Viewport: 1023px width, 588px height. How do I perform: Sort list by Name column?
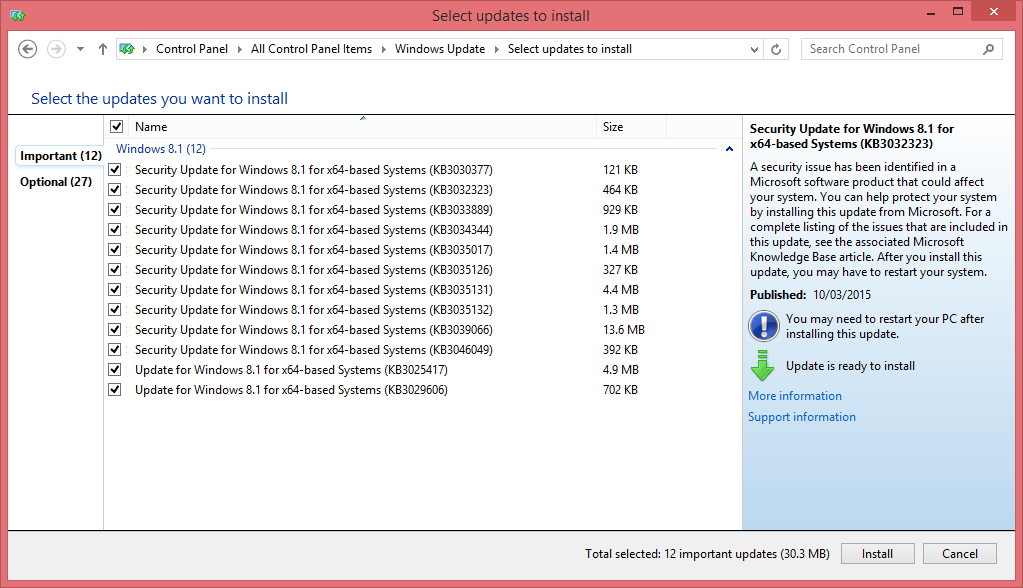[363, 127]
